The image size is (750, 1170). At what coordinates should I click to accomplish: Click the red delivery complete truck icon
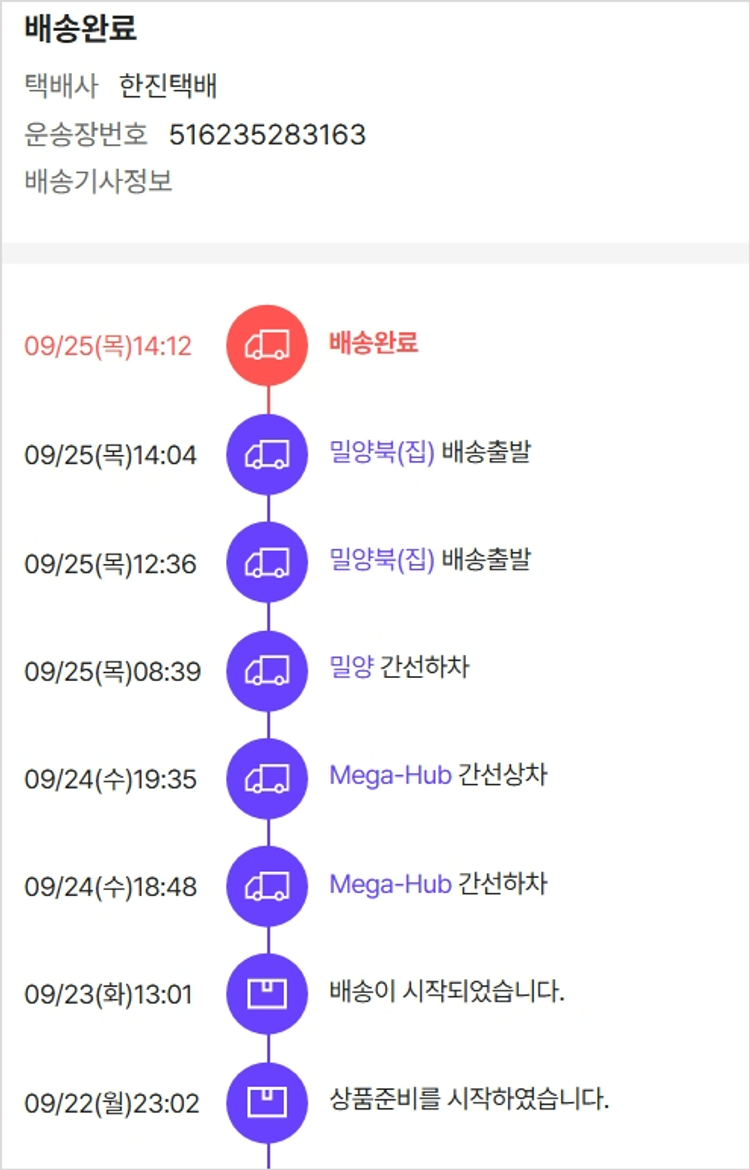pyautogui.click(x=267, y=346)
